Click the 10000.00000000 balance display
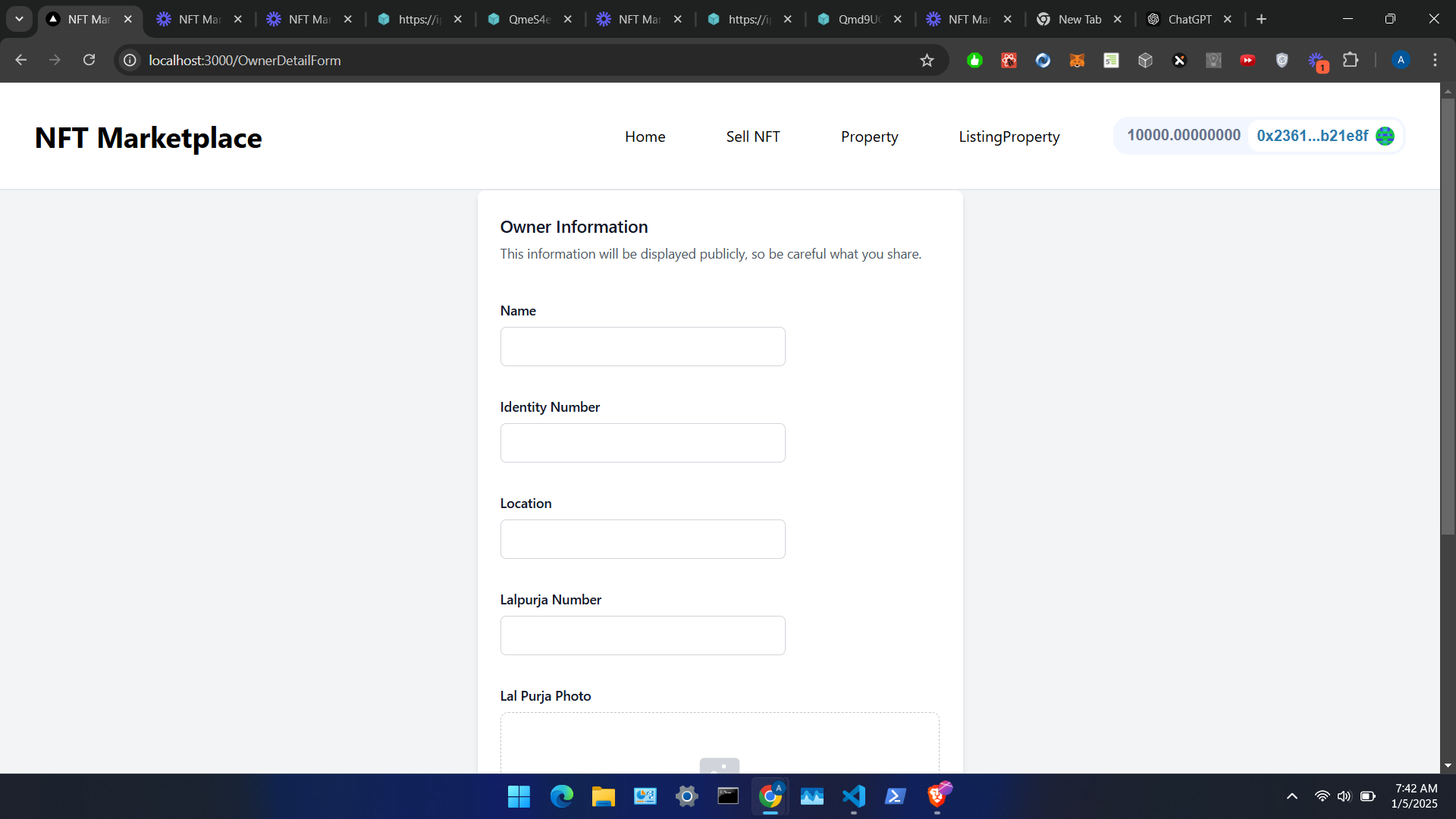The height and width of the screenshot is (819, 1456). coord(1183,135)
